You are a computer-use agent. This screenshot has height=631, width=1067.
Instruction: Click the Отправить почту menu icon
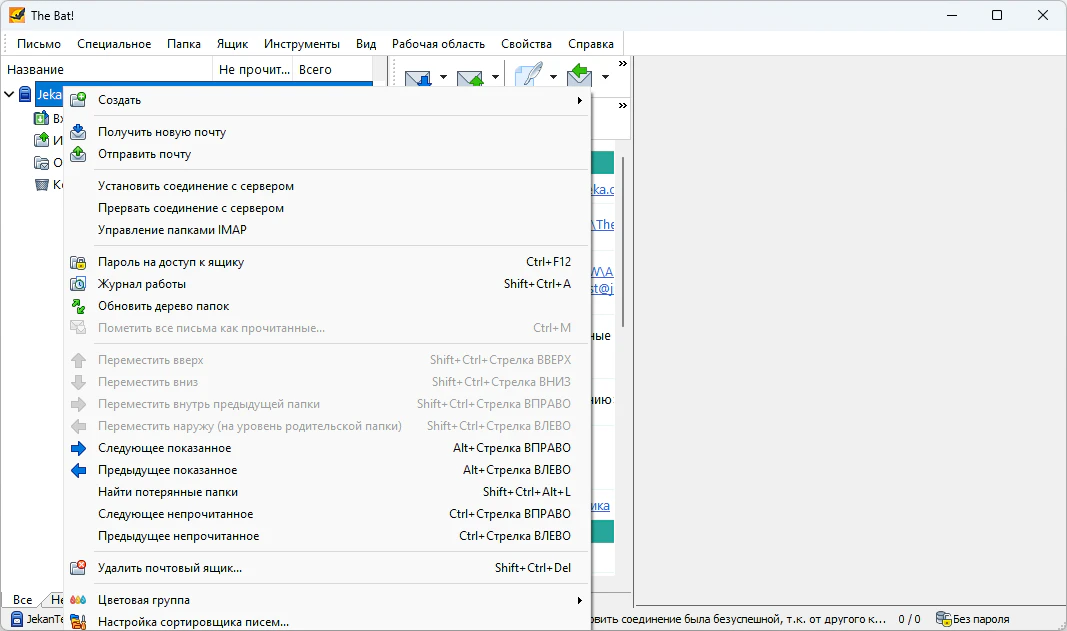(x=78, y=154)
